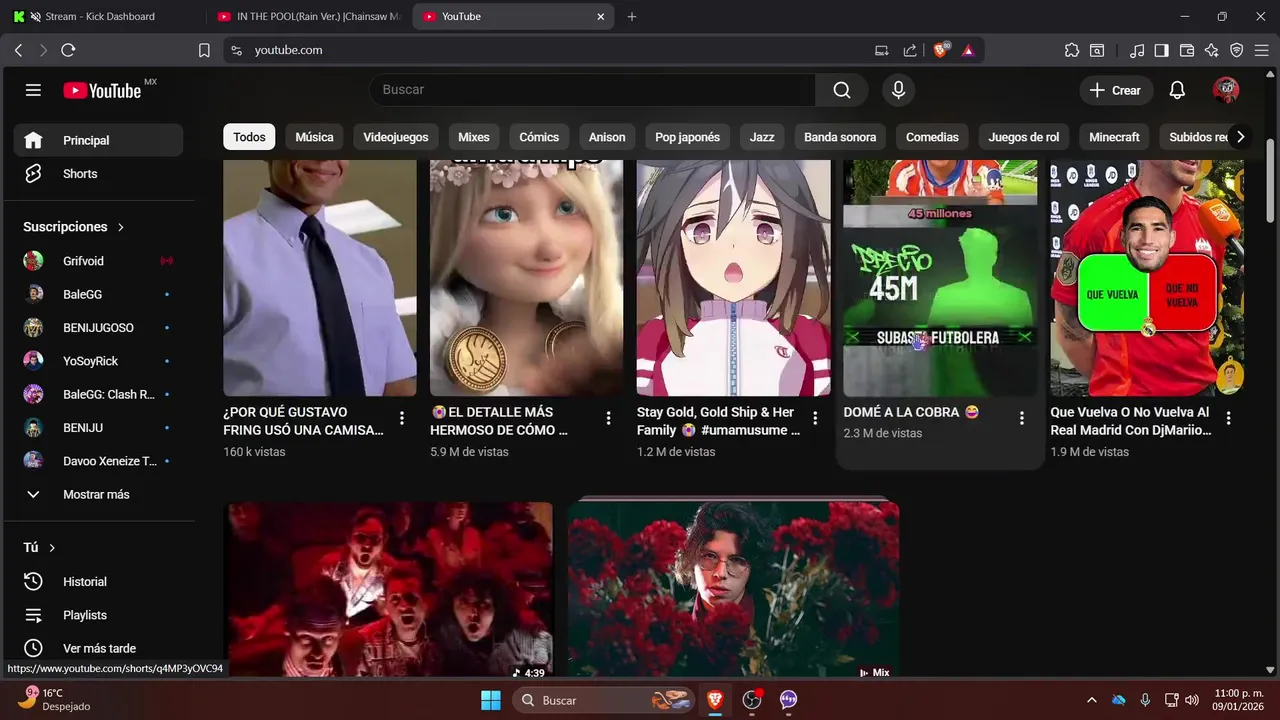The height and width of the screenshot is (720, 1280).
Task: Open the 4:39 red crowd video thumbnail
Action: [x=388, y=591]
